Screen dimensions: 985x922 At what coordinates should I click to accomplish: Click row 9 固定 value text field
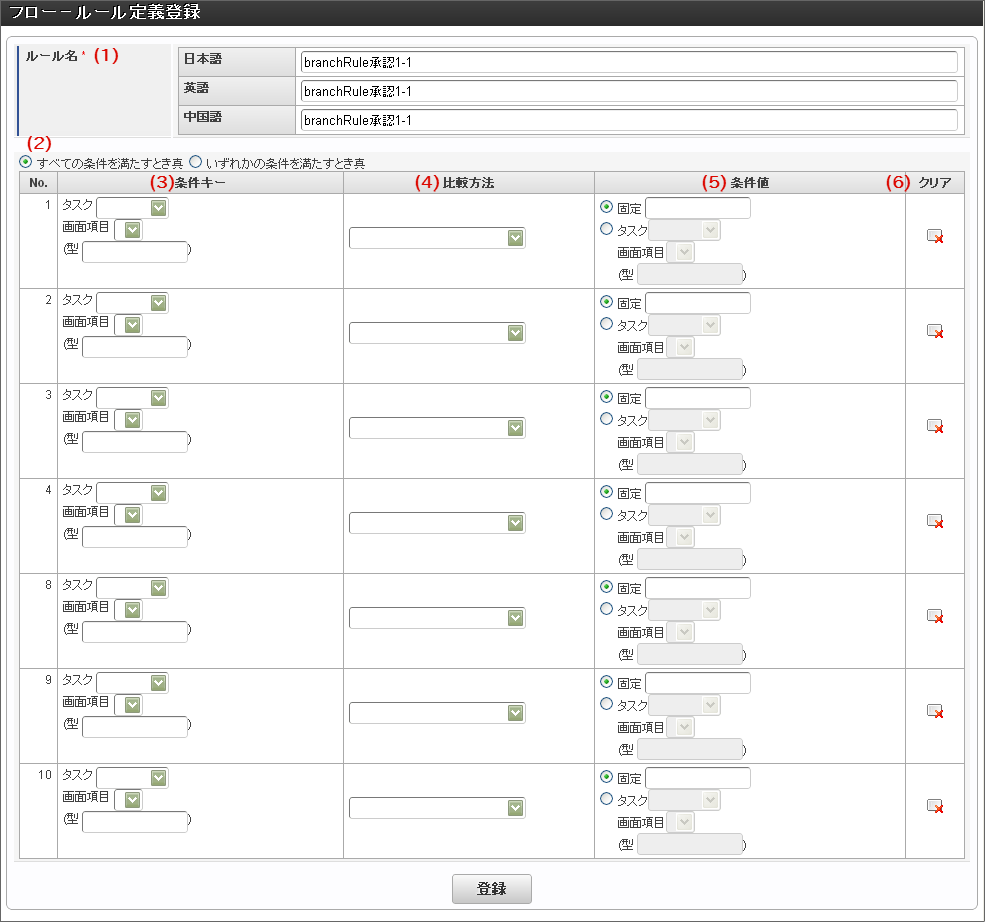pos(698,683)
